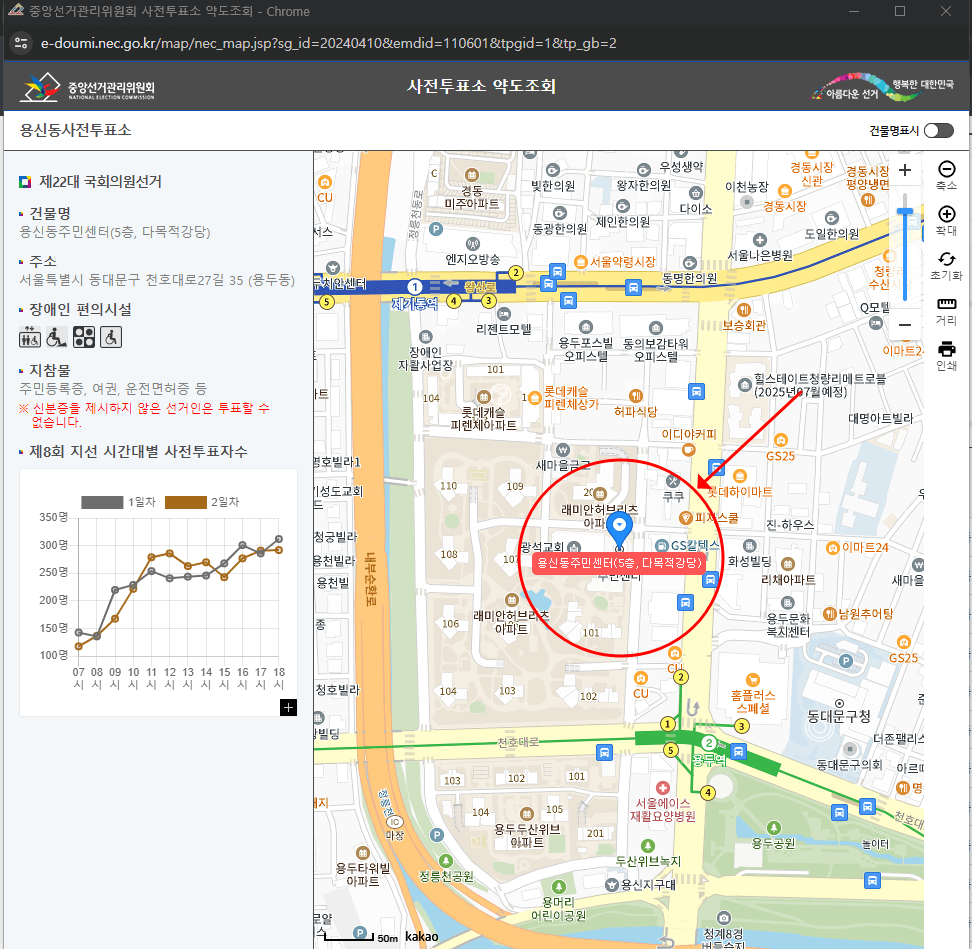Click the 중앙선거관리위원회 logo
This screenshot has height=949, width=972.
tap(87, 87)
